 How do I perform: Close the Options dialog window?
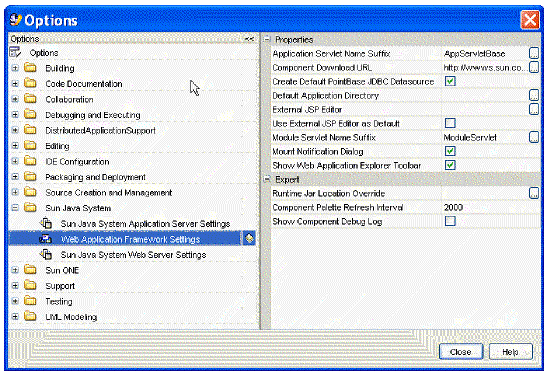click(x=530, y=20)
